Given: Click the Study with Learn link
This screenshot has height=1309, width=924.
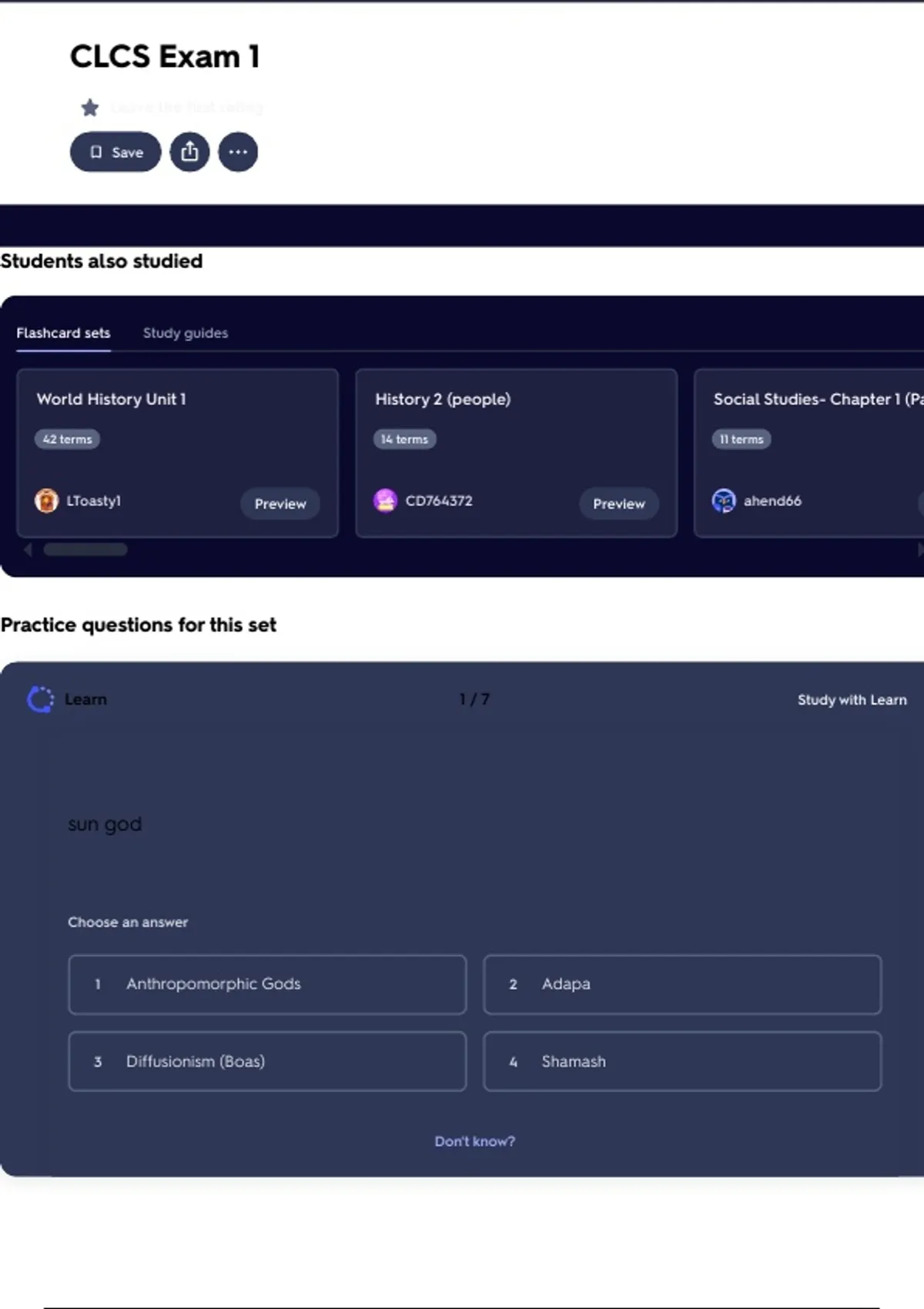Looking at the screenshot, I should click(x=852, y=699).
